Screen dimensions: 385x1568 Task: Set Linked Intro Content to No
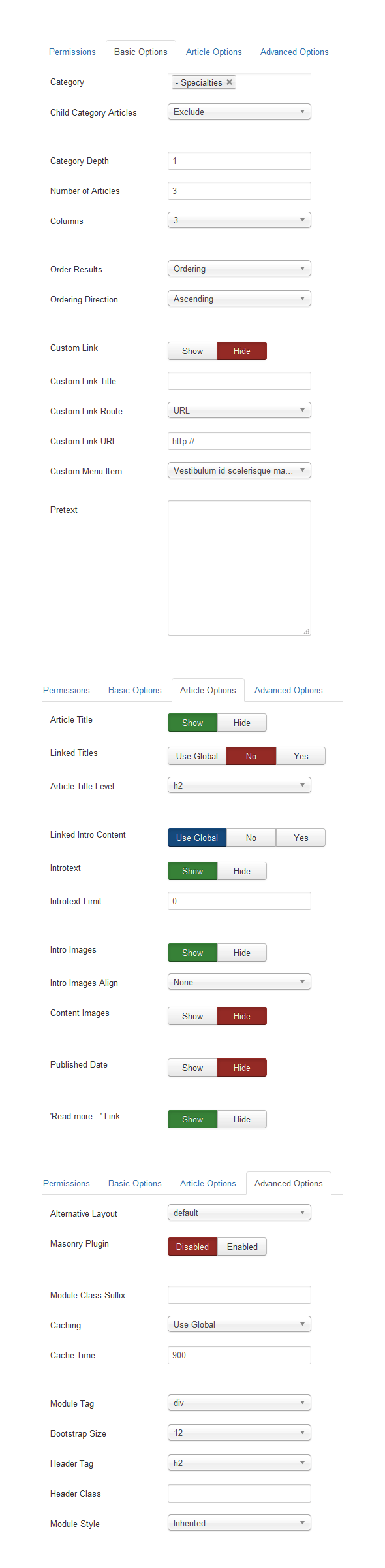click(251, 838)
